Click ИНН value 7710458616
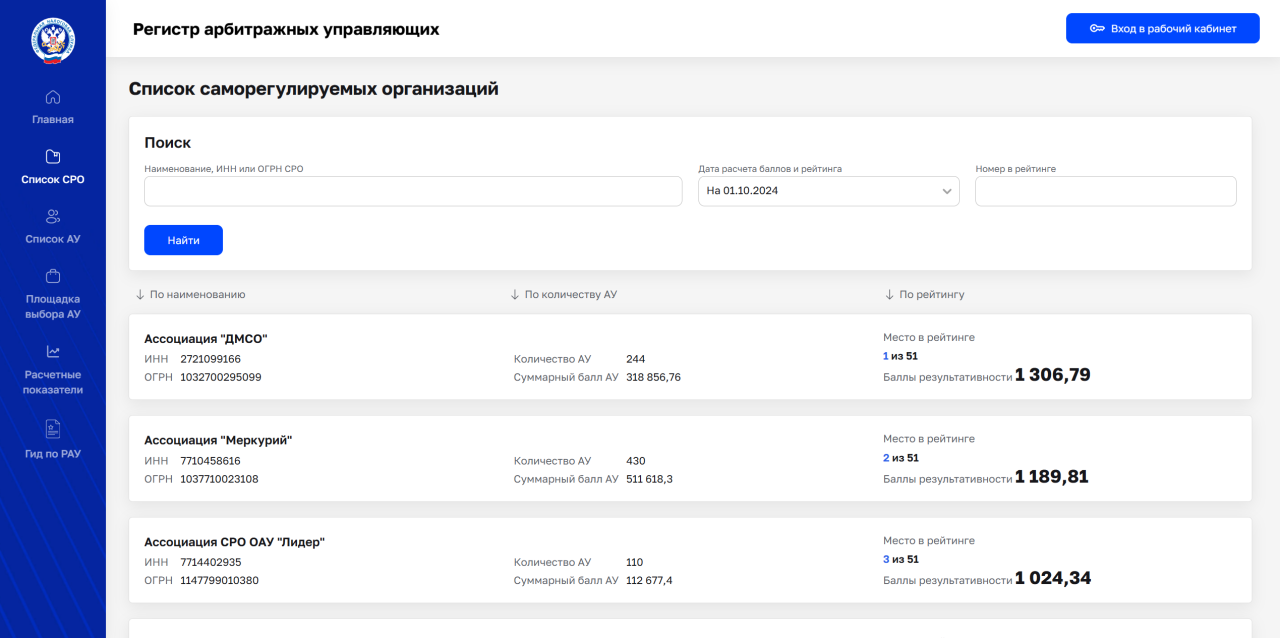1280x638 pixels. (210, 461)
